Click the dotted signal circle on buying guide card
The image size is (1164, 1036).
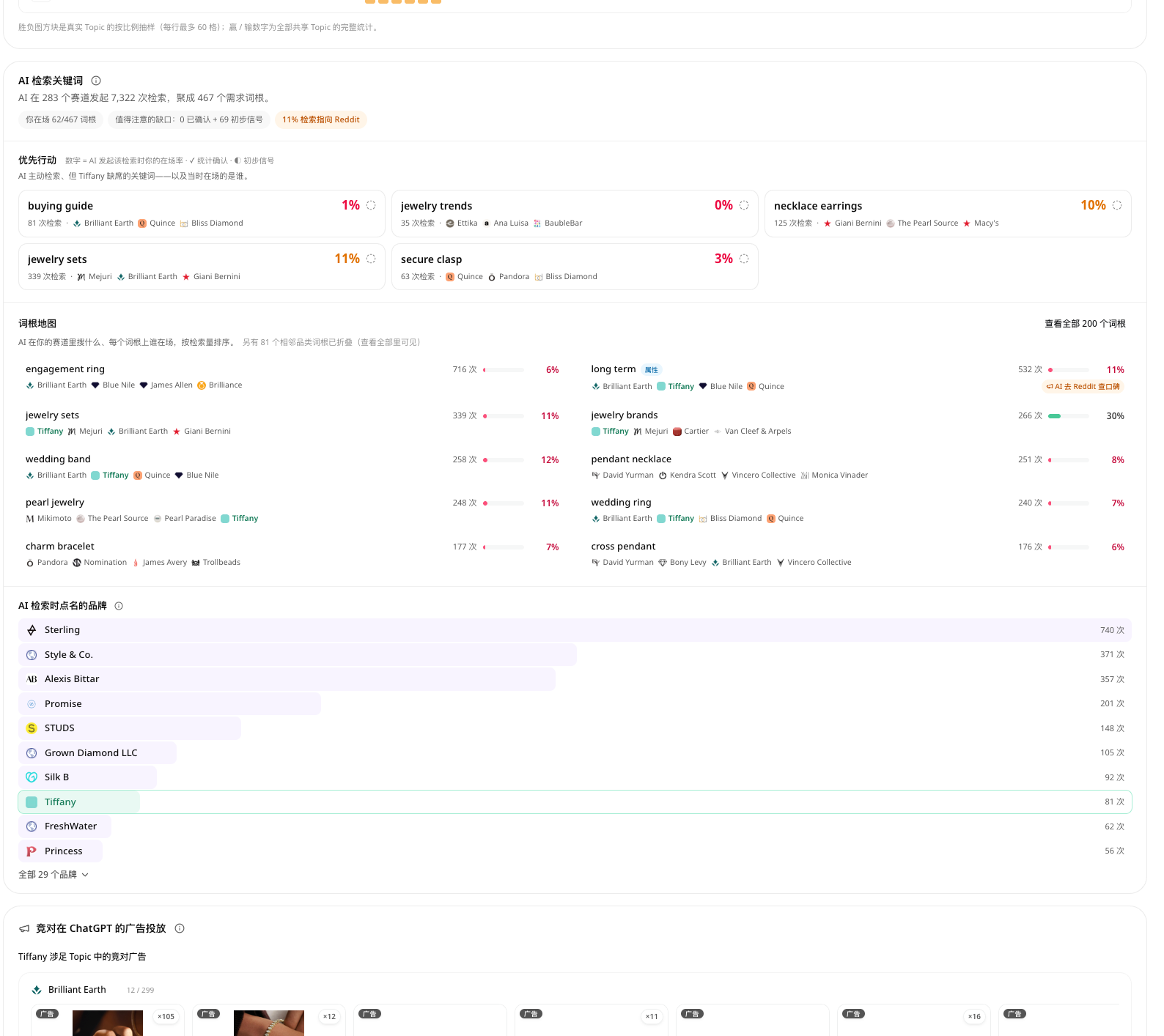tap(371, 205)
